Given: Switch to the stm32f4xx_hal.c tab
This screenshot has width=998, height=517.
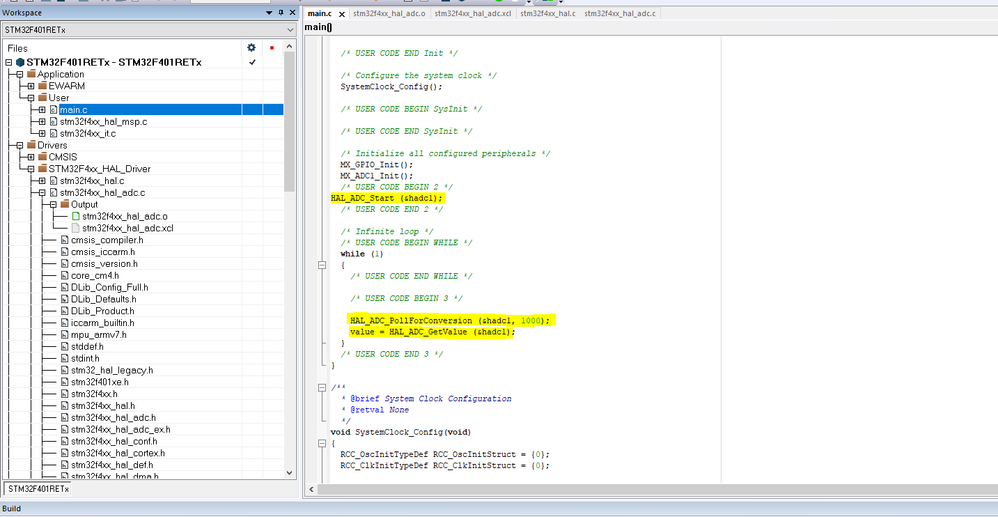Looking at the screenshot, I should pyautogui.click(x=547, y=14).
